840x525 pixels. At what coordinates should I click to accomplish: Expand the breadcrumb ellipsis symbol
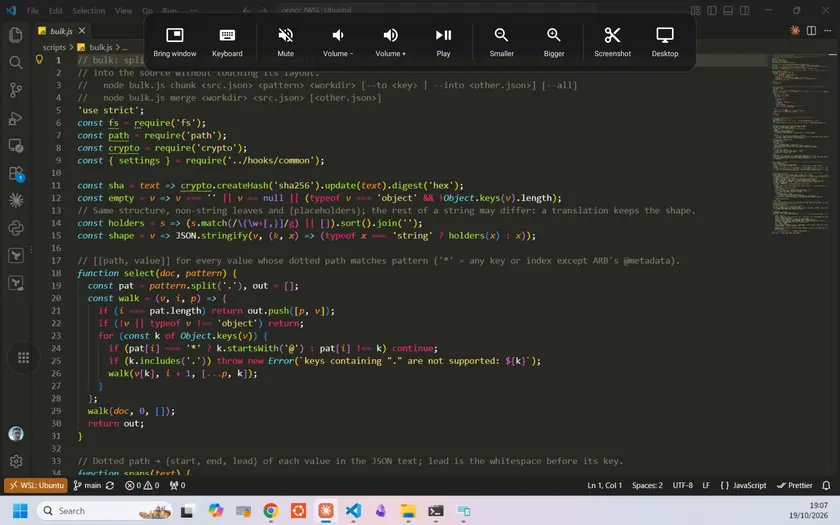pos(125,48)
